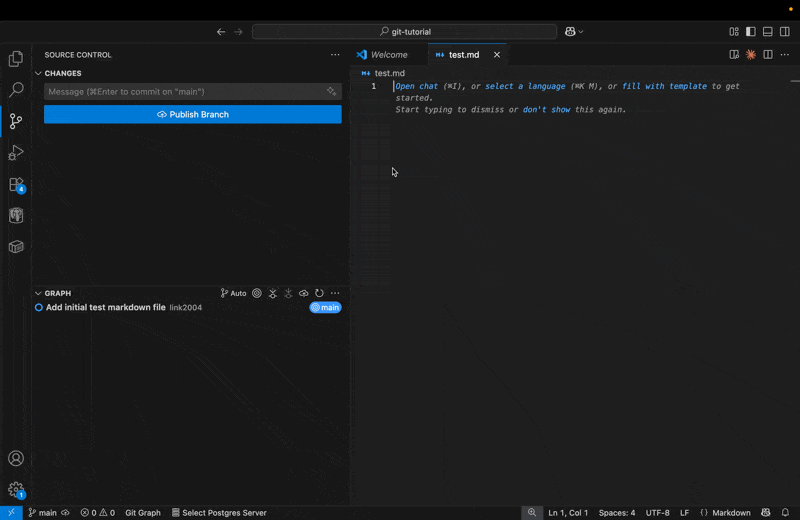Screen dimensions: 800x520
Task: Open the PostgreSQL elephant view in activity bar
Action: (x=16, y=215)
